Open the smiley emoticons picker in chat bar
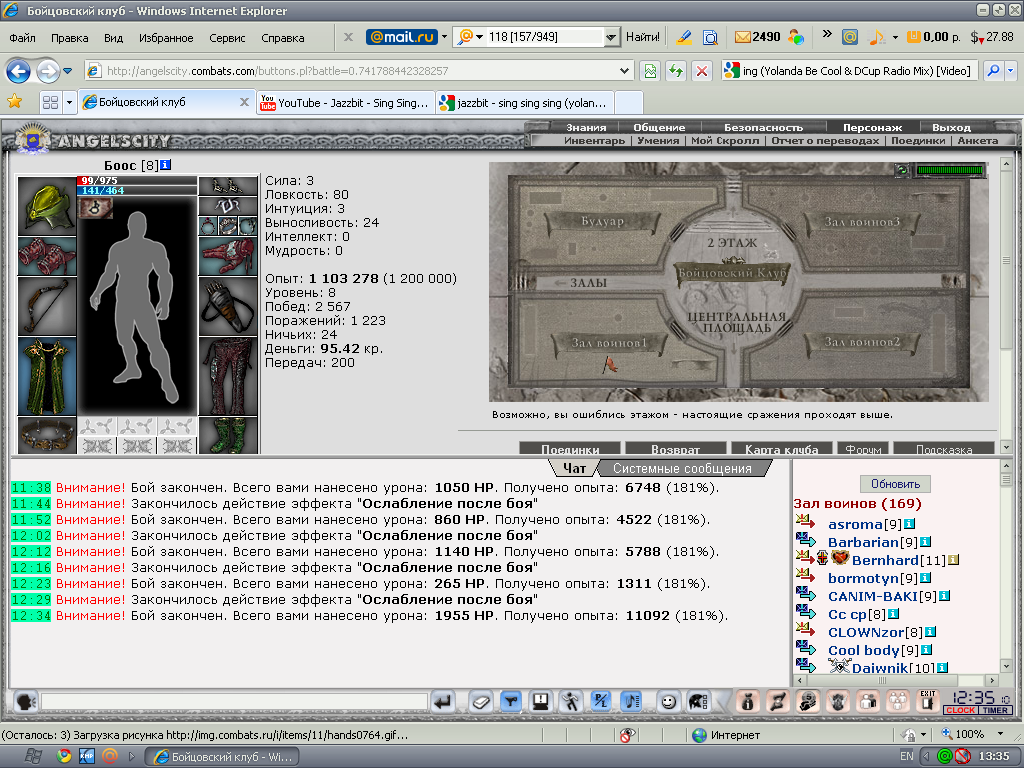 [668, 702]
